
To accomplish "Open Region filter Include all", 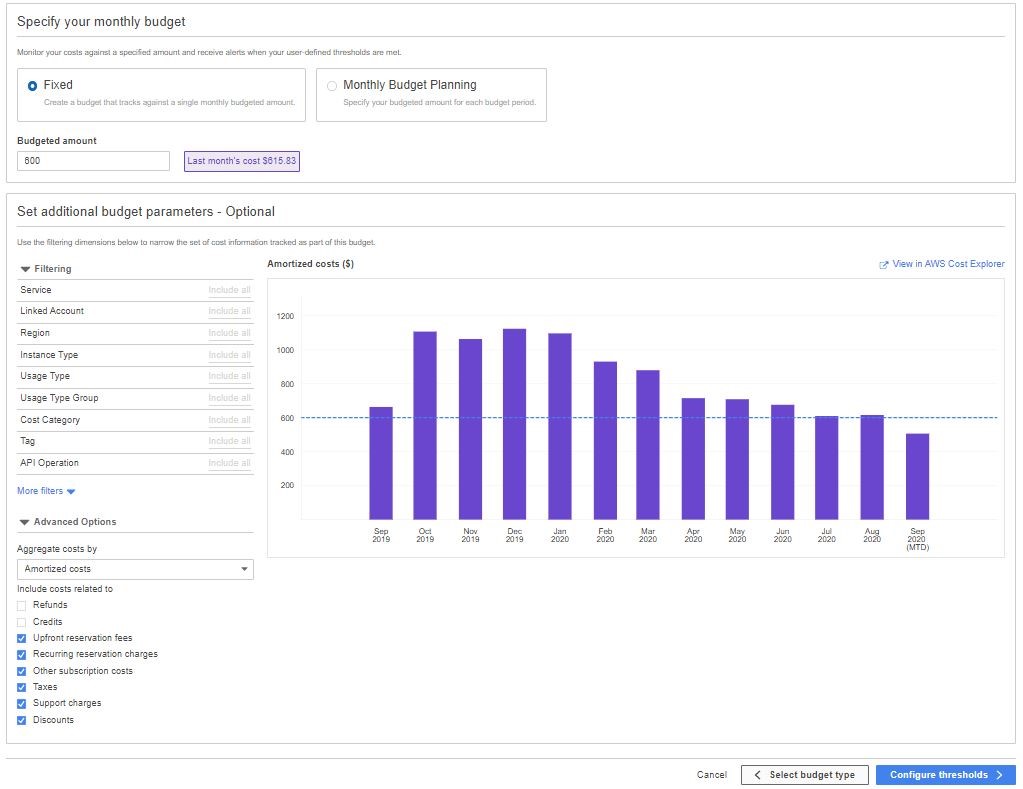I will [229, 333].
